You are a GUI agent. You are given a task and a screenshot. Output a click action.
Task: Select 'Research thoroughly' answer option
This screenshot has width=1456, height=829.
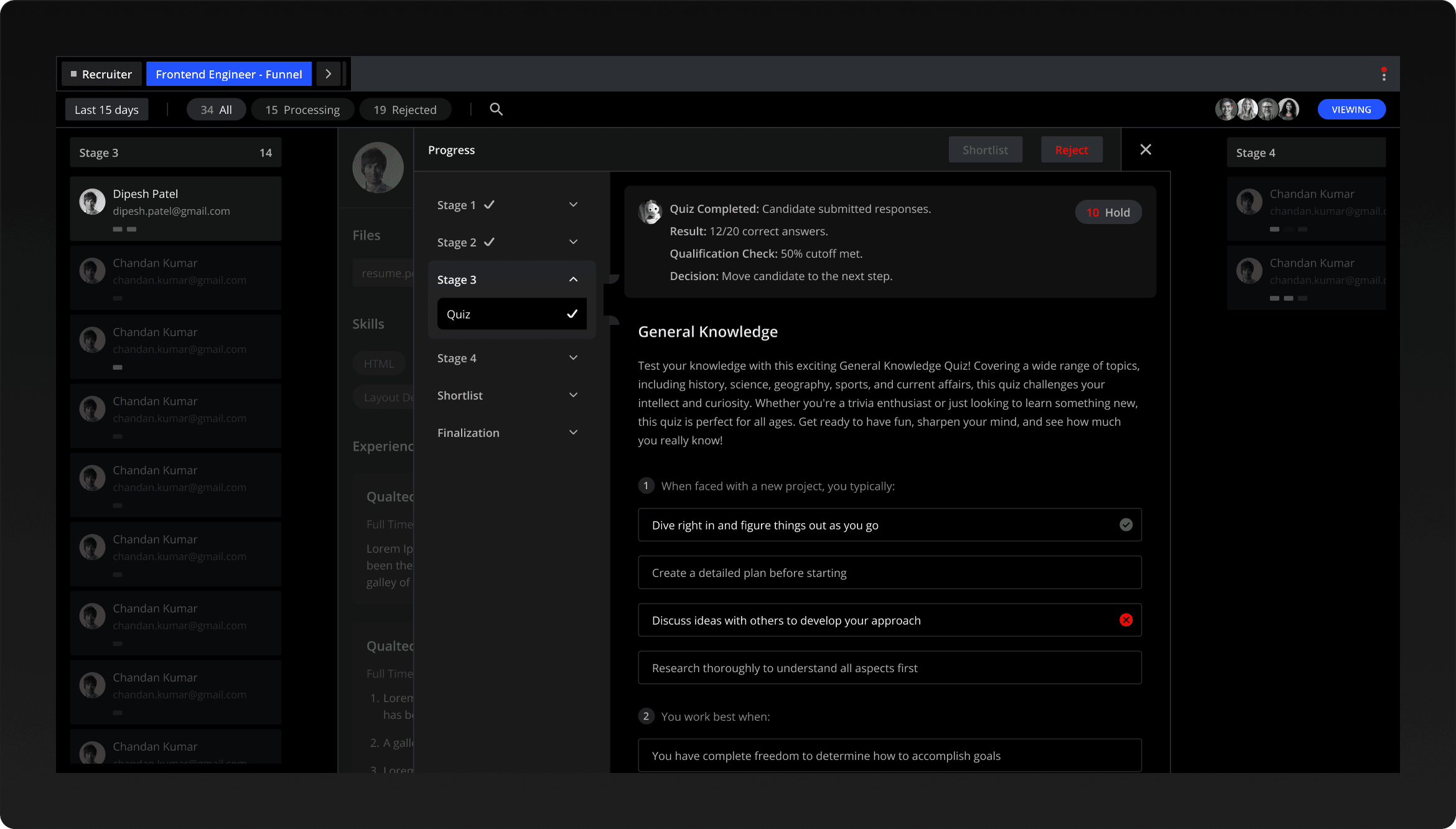click(x=889, y=668)
